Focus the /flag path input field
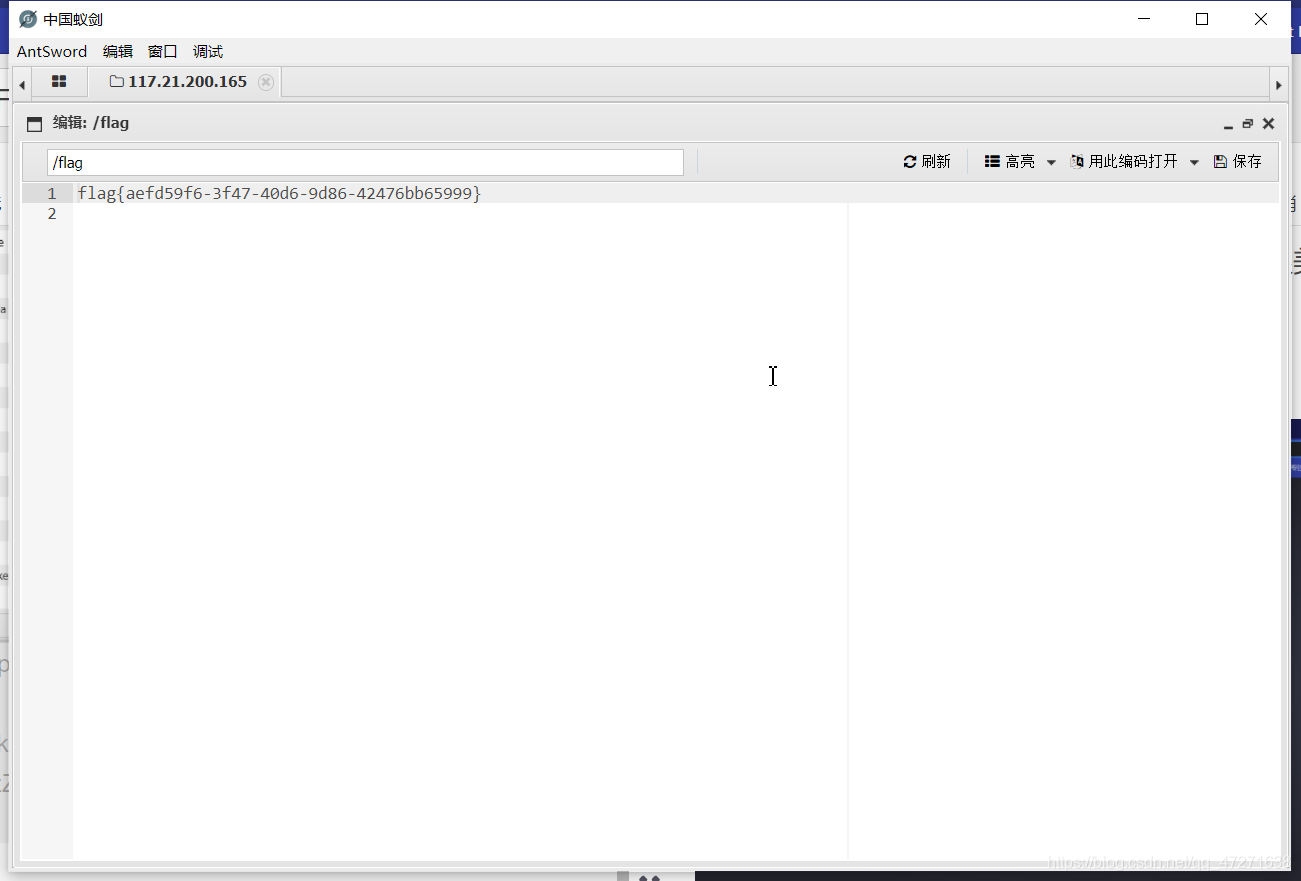 365,162
